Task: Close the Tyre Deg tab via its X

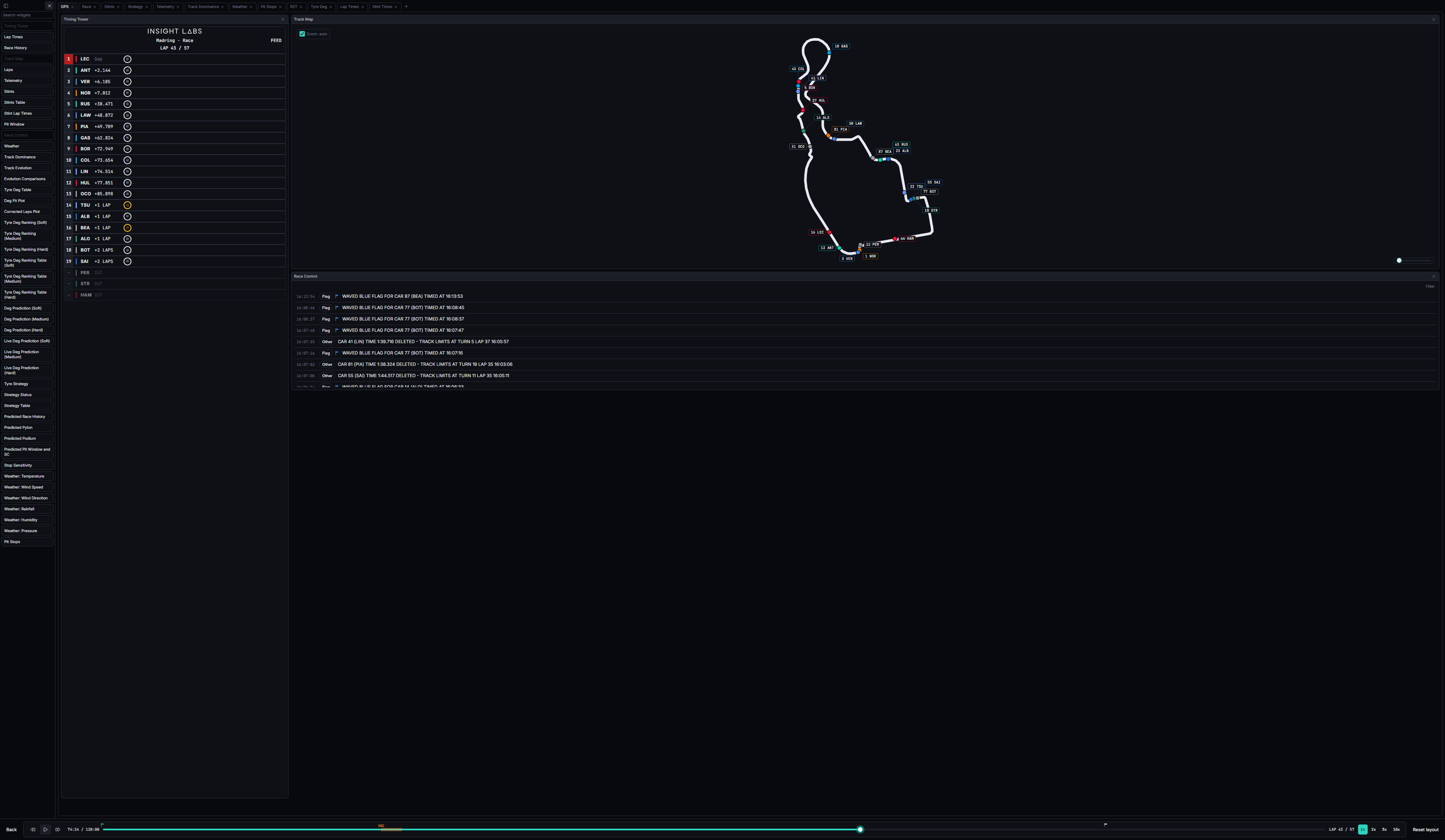Action: click(x=330, y=7)
